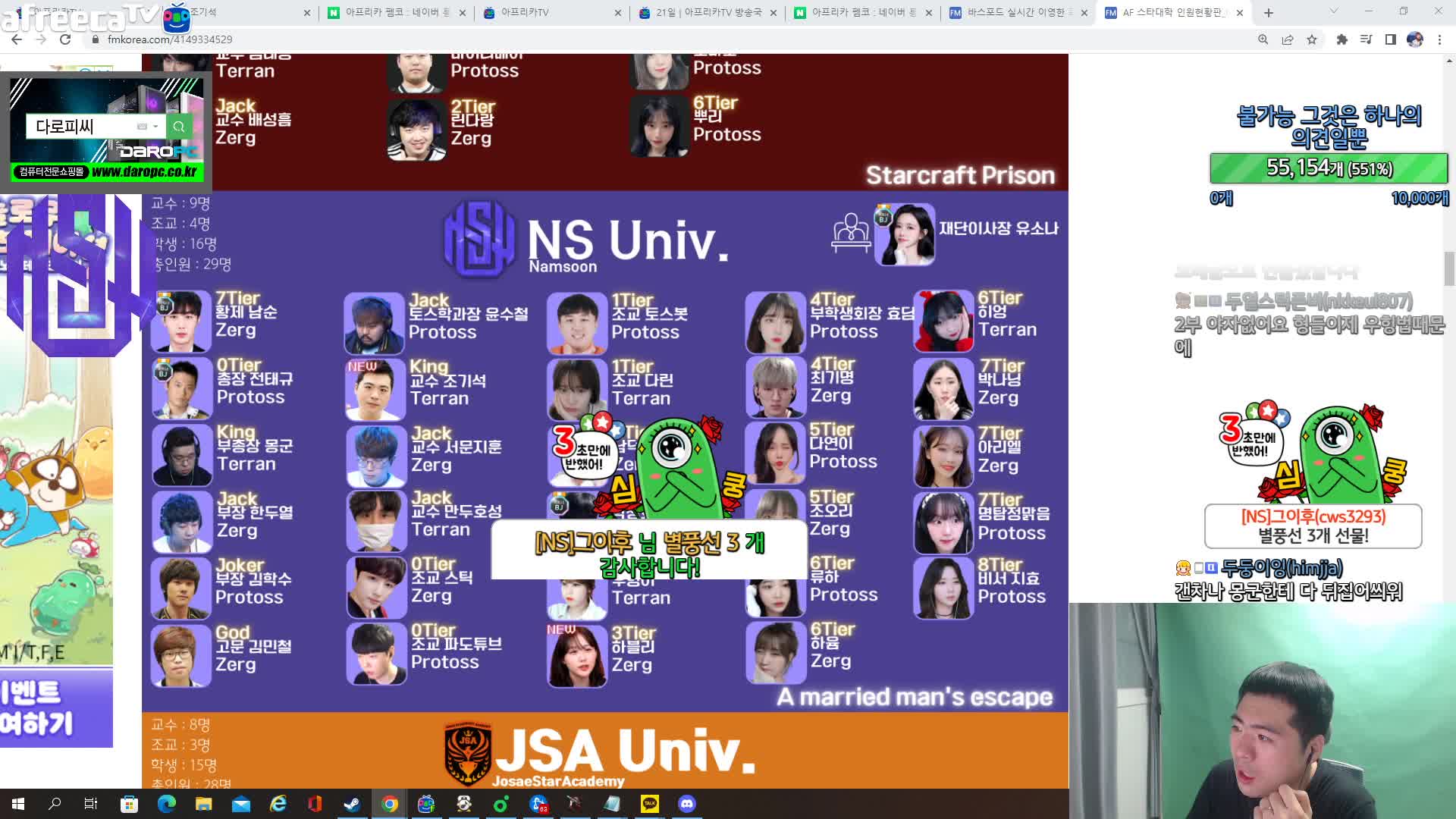Image resolution: width=1456 pixels, height=819 pixels.
Task: Open the page share icon
Action: pos(1288,39)
